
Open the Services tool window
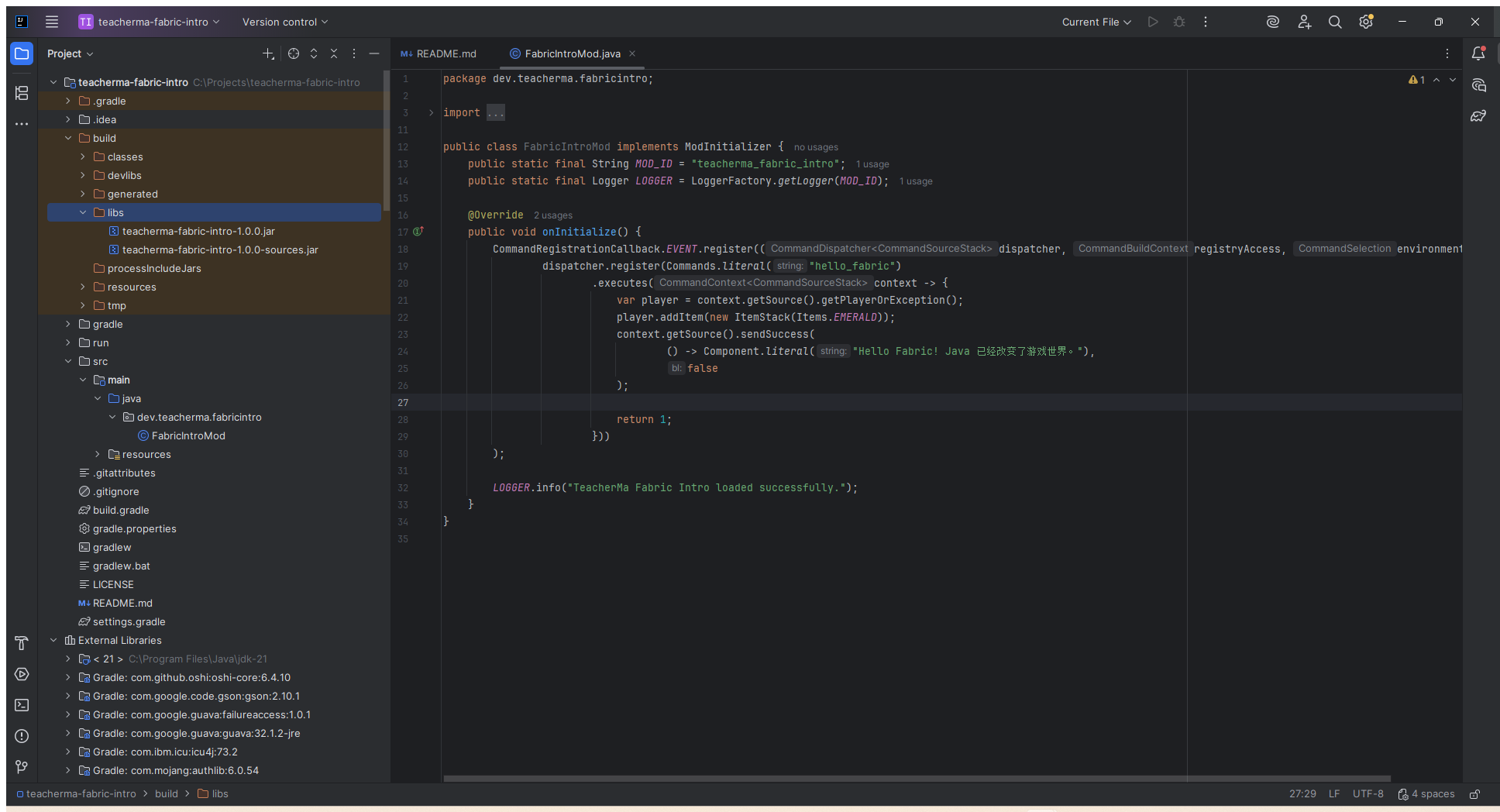[22, 674]
